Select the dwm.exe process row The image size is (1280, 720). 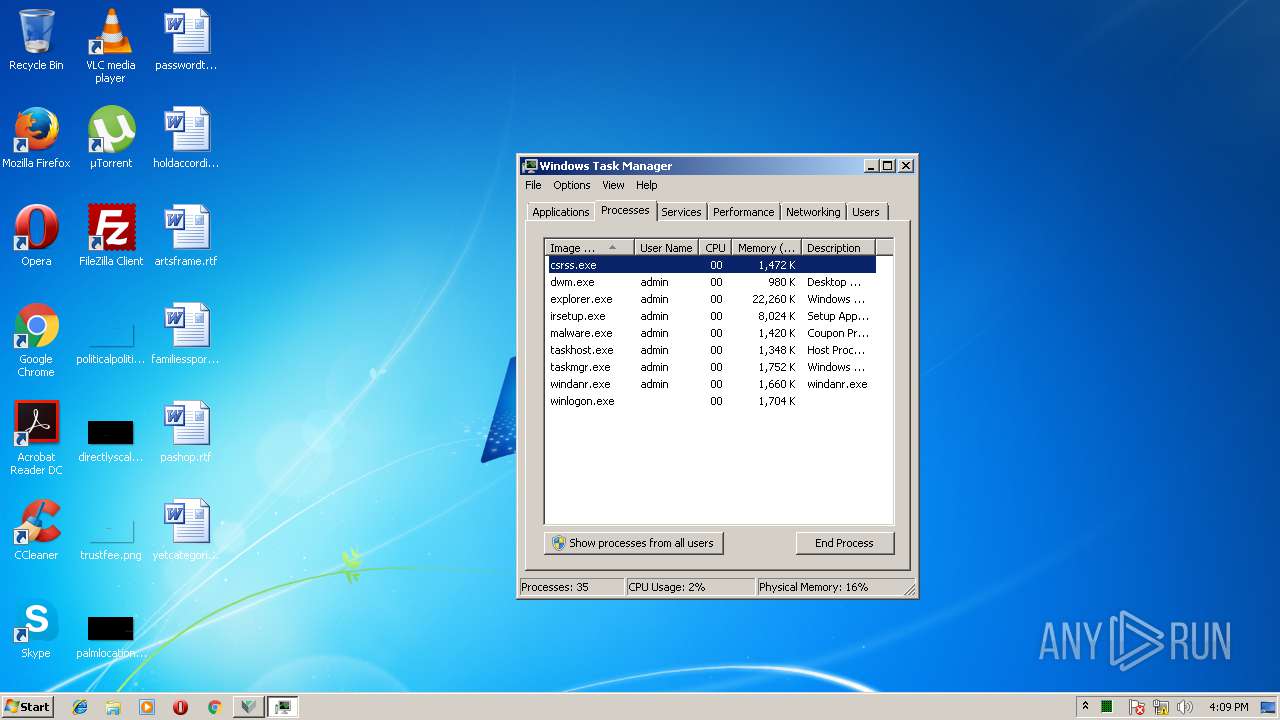coord(711,282)
